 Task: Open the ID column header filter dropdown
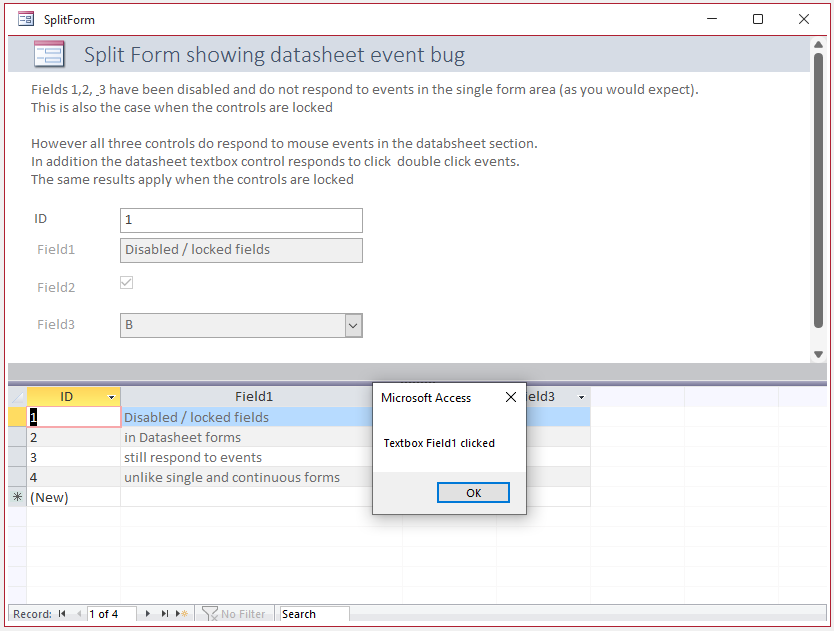[111, 397]
